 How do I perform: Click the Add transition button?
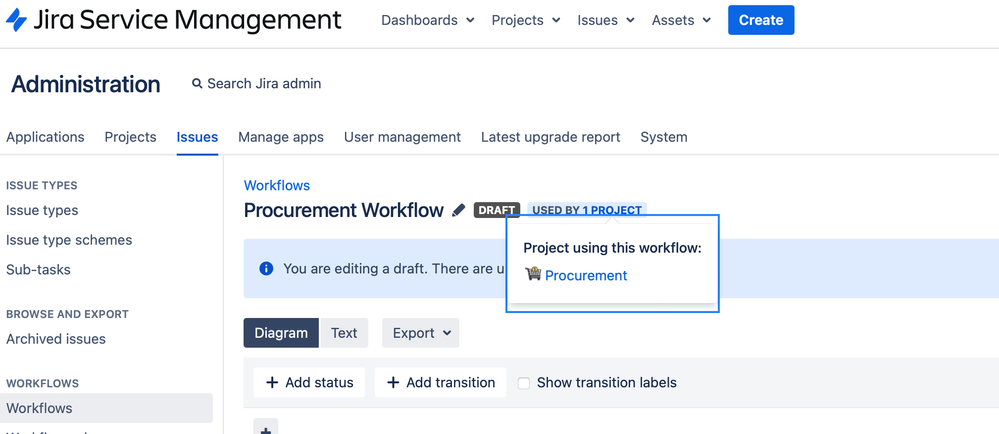[x=440, y=382]
